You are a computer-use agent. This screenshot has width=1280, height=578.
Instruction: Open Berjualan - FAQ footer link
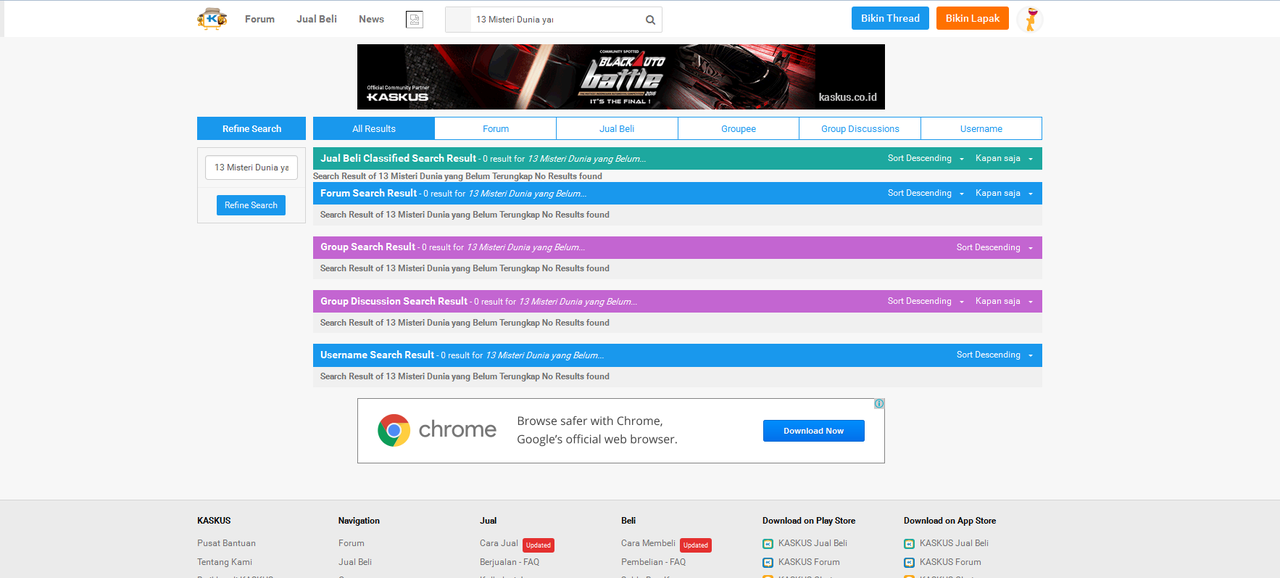tap(510, 562)
